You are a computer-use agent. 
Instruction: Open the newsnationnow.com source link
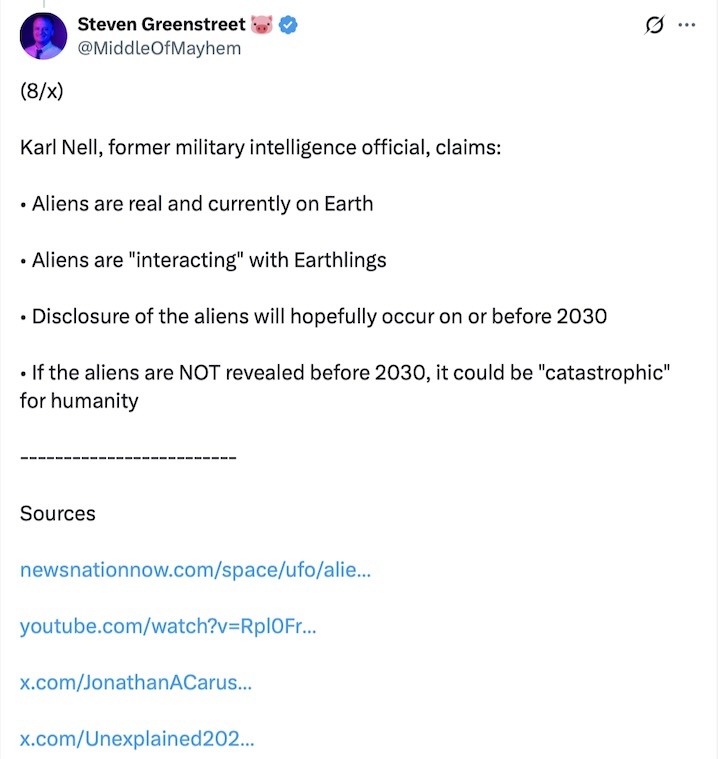[x=195, y=570]
